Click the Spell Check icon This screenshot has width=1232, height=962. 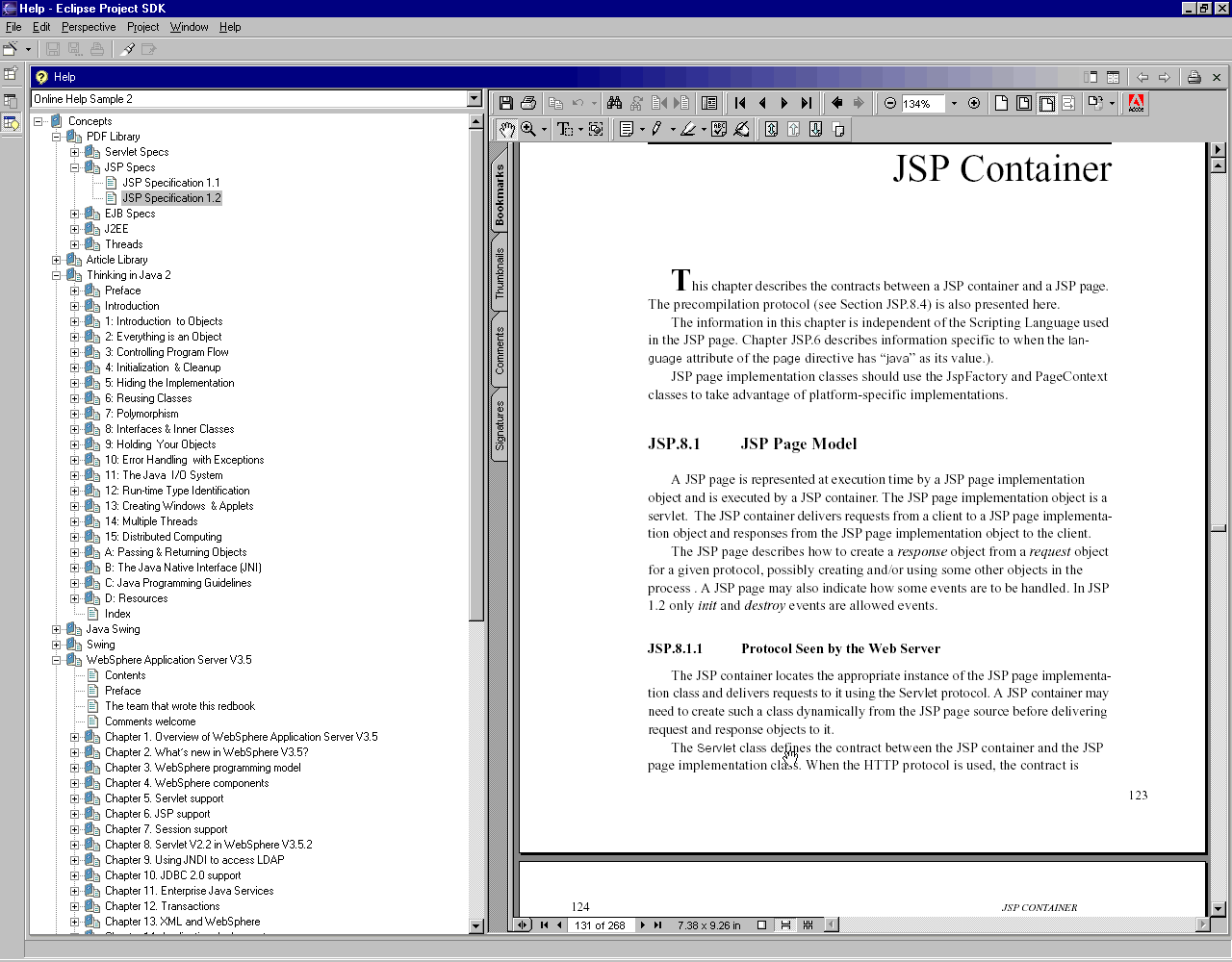[x=719, y=129]
